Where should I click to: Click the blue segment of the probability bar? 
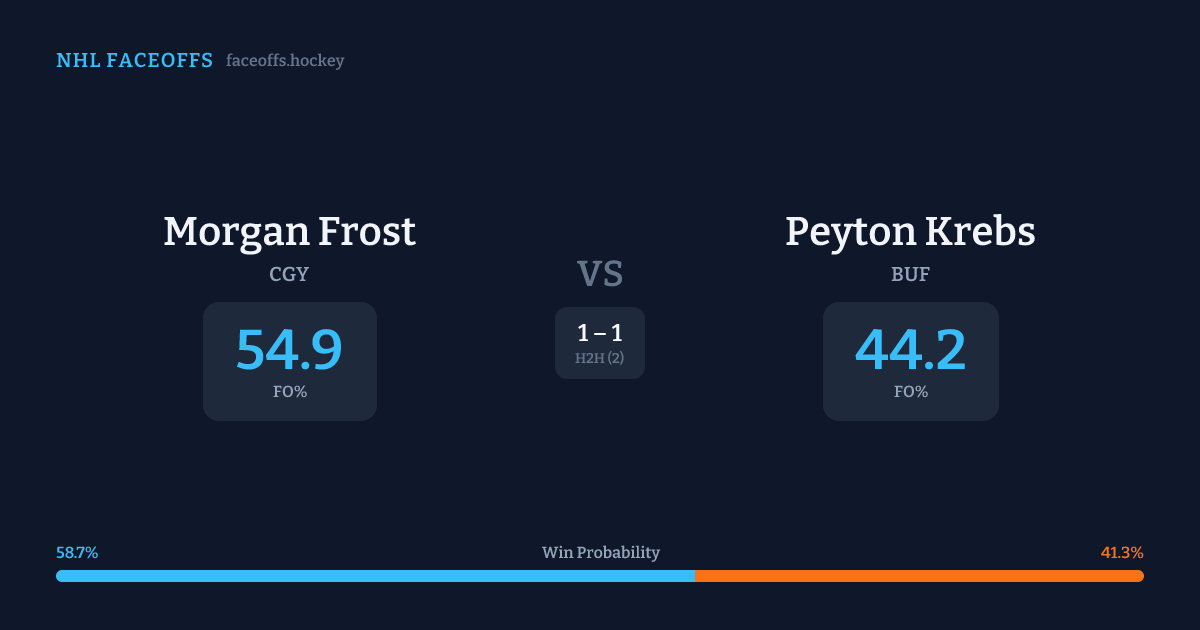pos(375,576)
